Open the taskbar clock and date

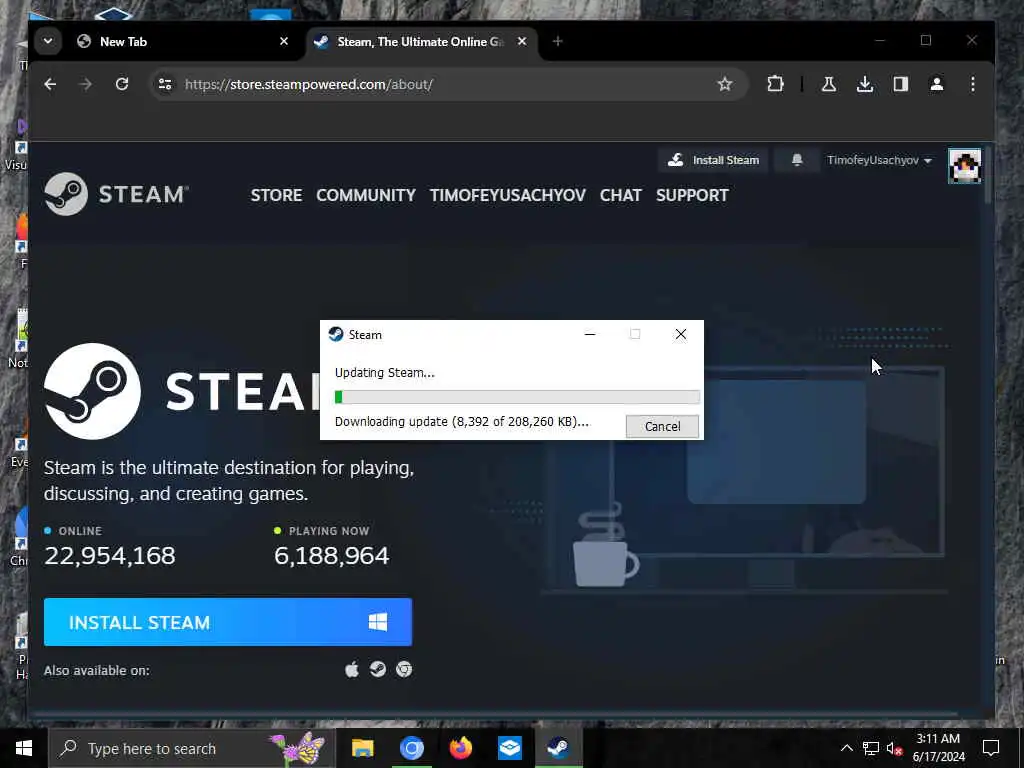[x=938, y=748]
